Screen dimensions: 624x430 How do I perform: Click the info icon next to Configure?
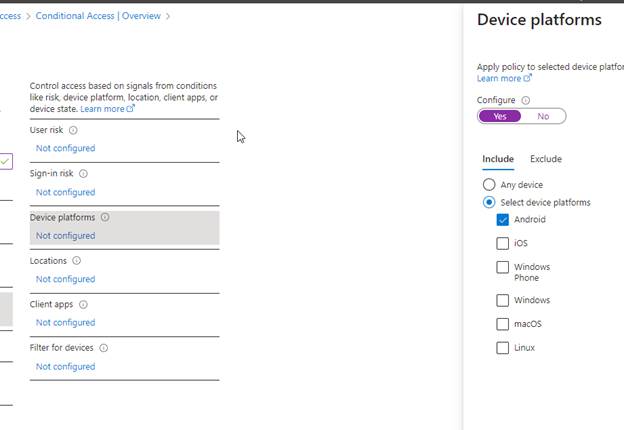[x=526, y=100]
